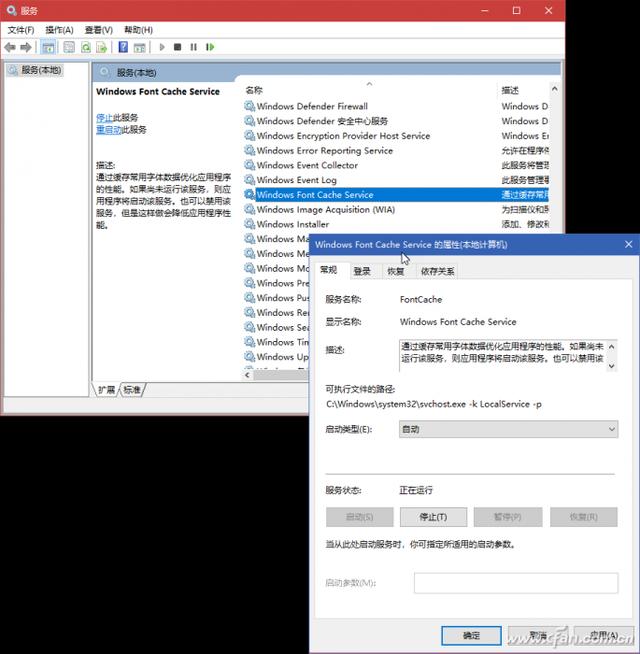Select Windows Defender Firewall row
Screen dimensions: 640x654
click(x=396, y=106)
